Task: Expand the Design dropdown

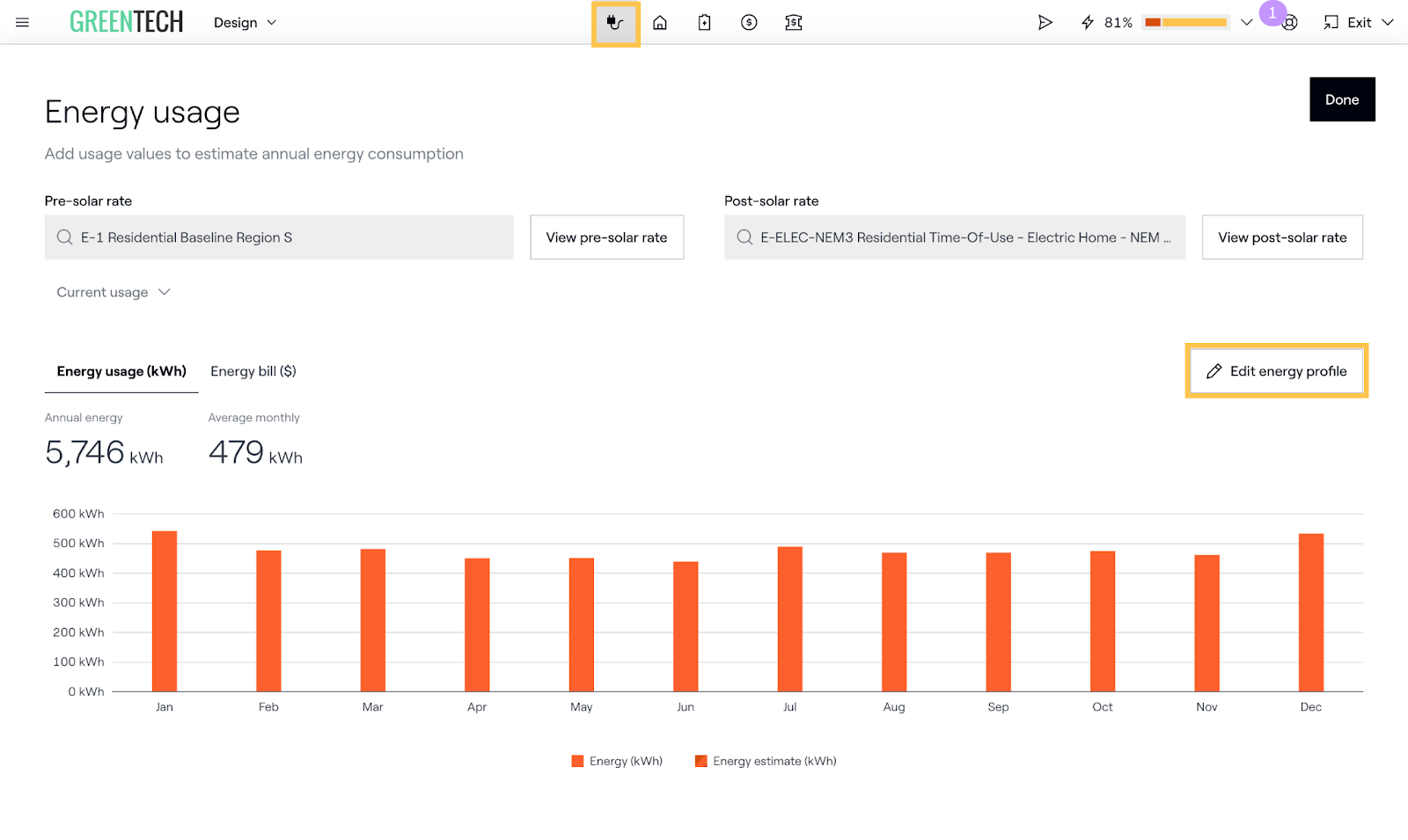Action: coord(245,23)
